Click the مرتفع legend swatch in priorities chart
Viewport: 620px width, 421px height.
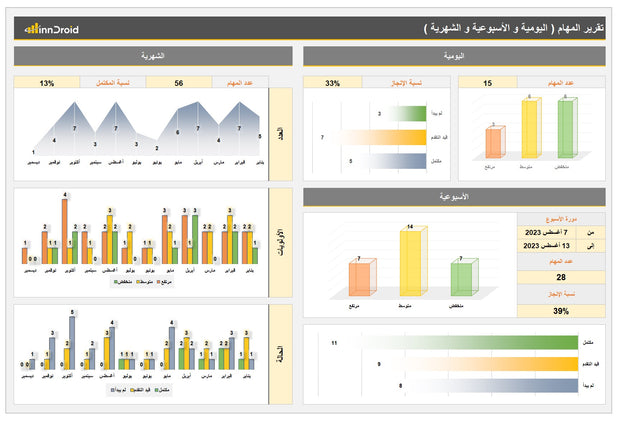159,282
